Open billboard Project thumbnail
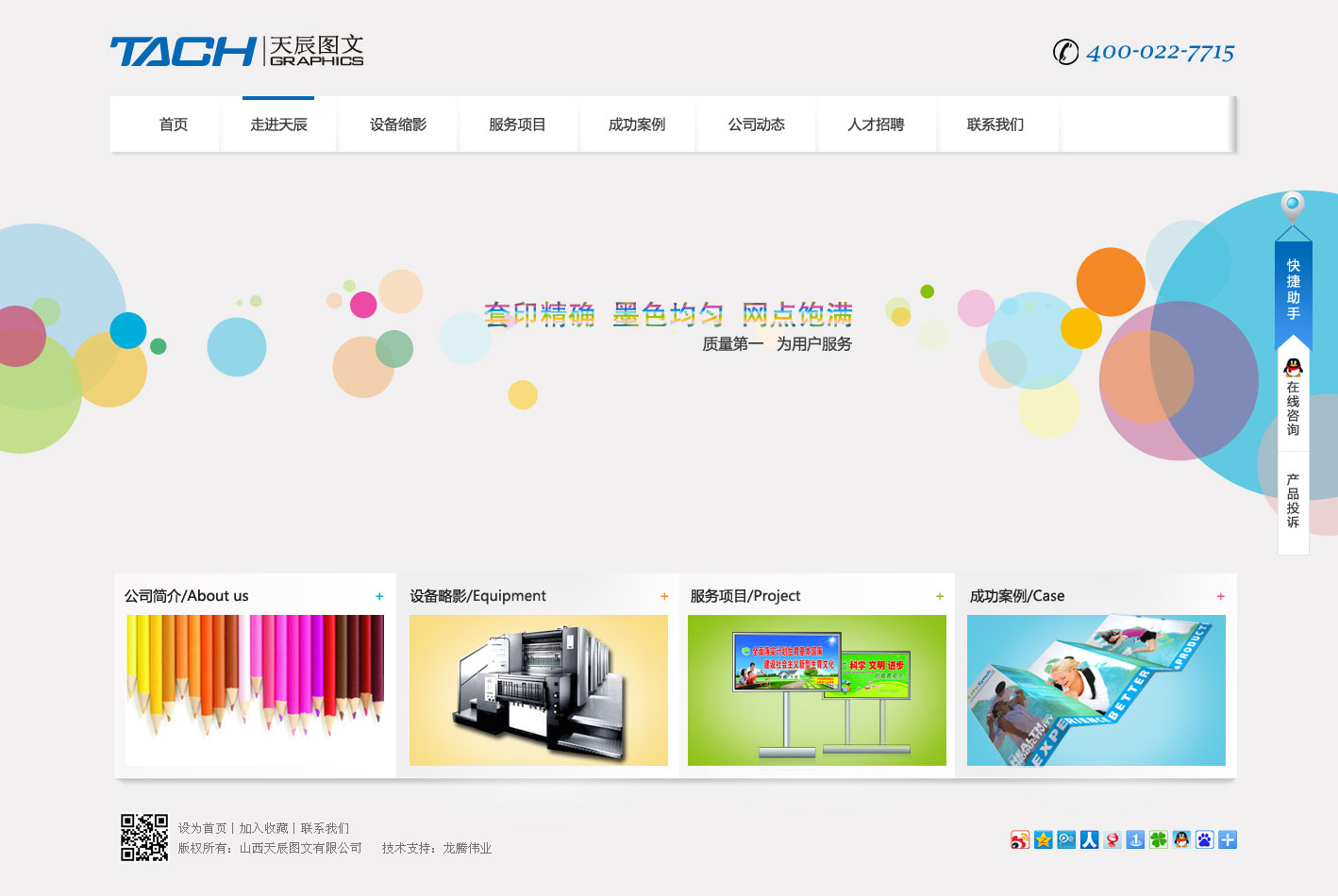Viewport: 1338px width, 896px height. click(817, 690)
